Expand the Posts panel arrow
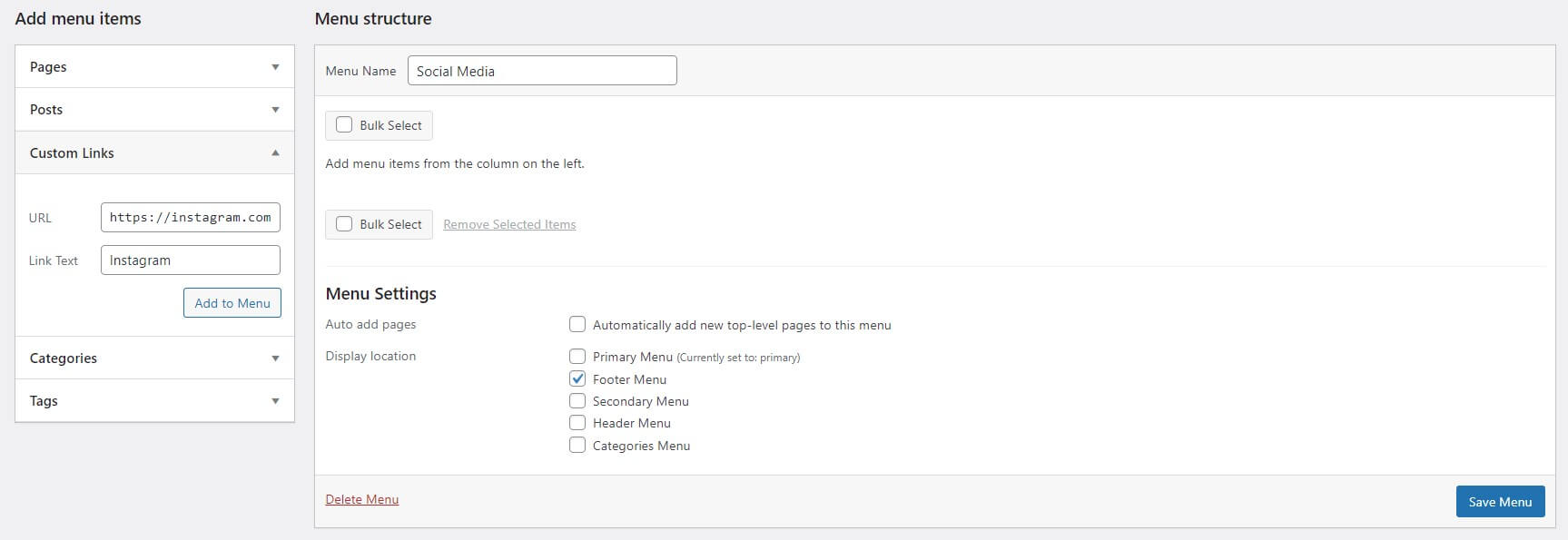Image resolution: width=1568 pixels, height=540 pixels. pos(275,110)
